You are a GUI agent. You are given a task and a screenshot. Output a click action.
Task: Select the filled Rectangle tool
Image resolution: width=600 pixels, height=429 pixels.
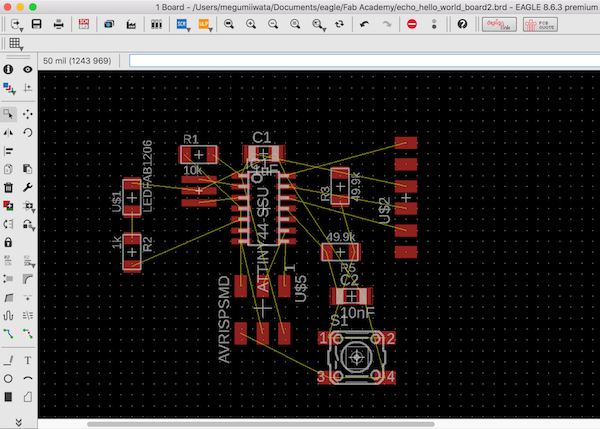[8, 397]
